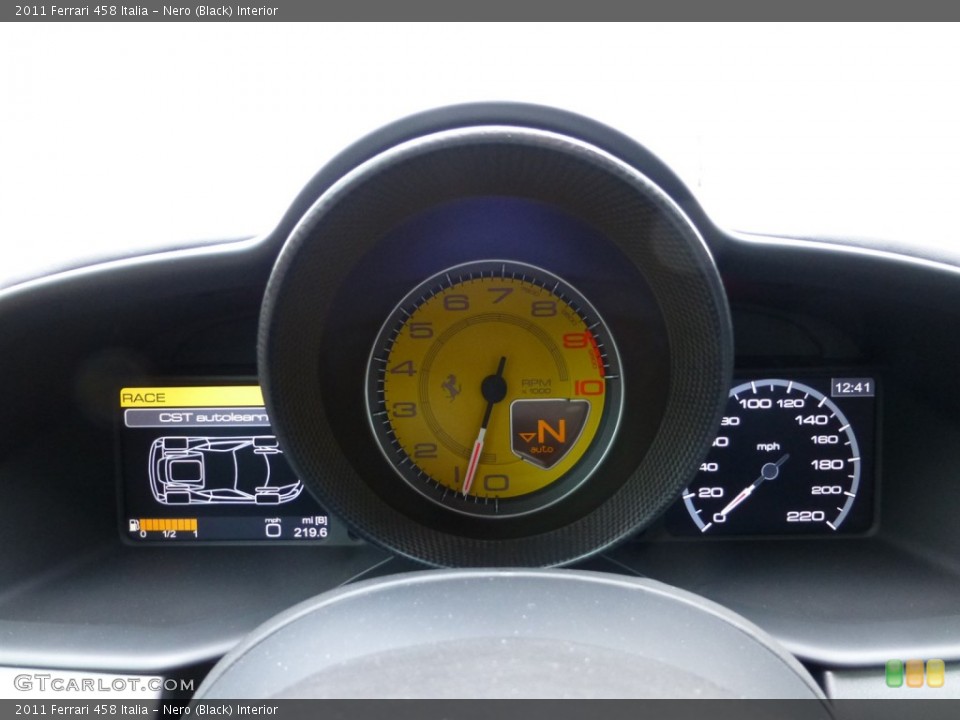This screenshot has width=960, height=720.
Task: Click the red 9 on tachometer
Action: tap(574, 340)
